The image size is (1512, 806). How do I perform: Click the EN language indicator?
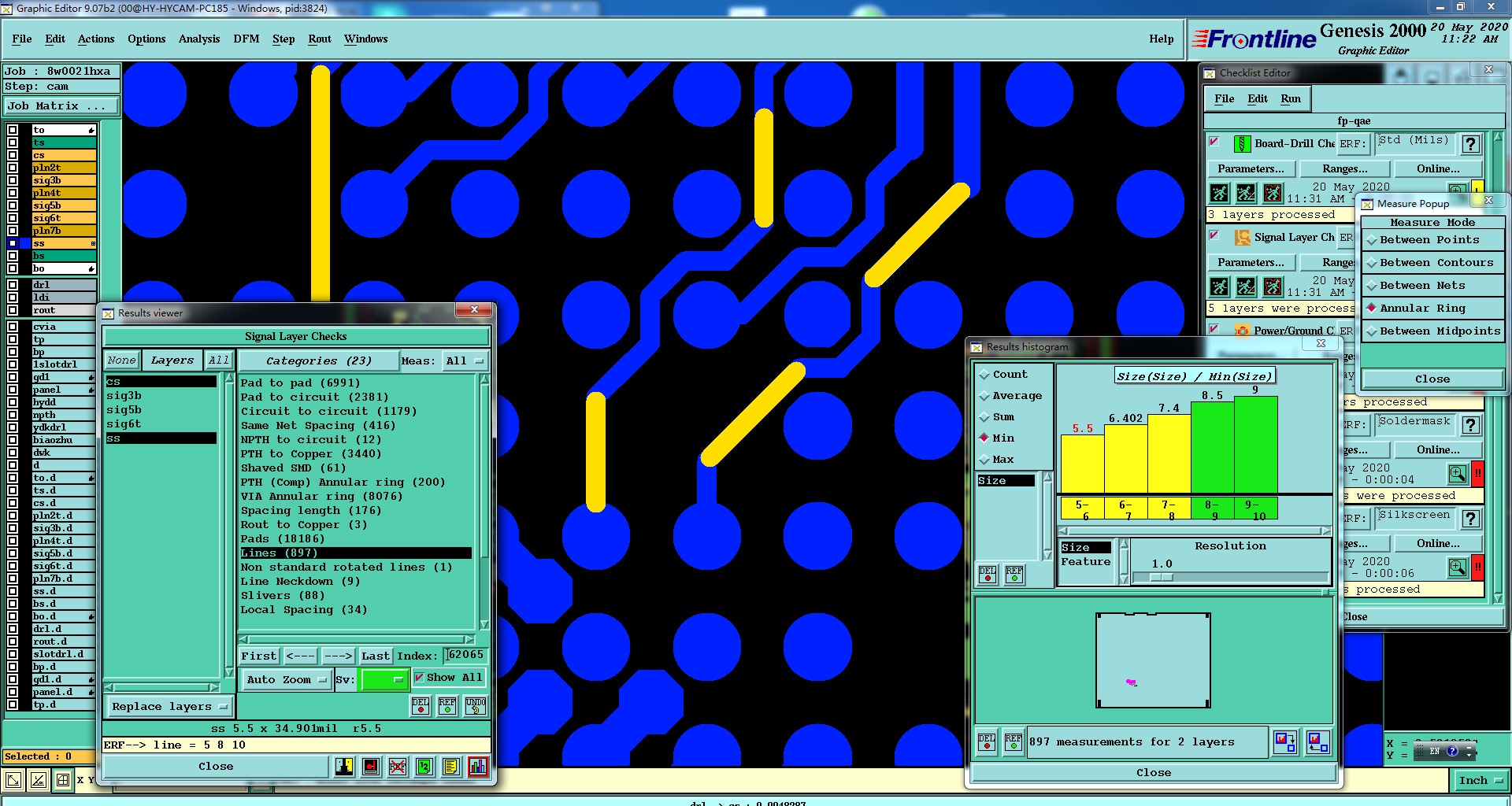coord(1435,752)
